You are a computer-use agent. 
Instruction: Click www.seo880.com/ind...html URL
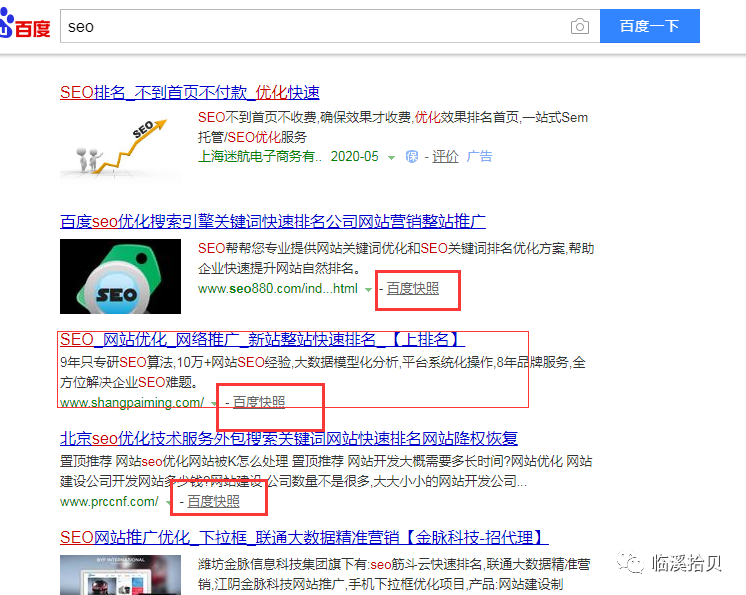coord(277,289)
